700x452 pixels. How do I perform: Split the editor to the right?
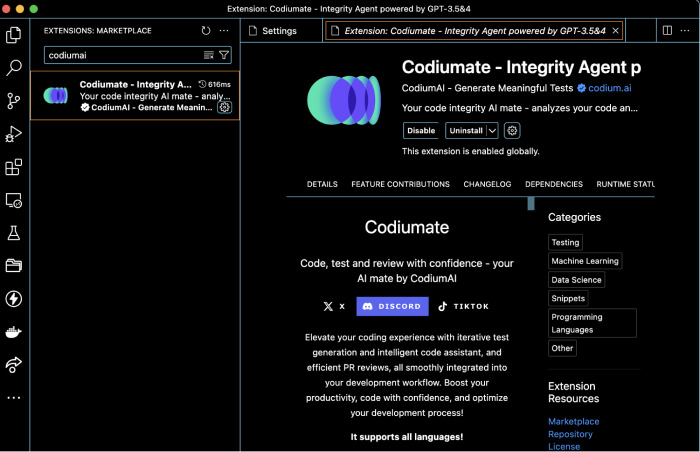coord(667,31)
